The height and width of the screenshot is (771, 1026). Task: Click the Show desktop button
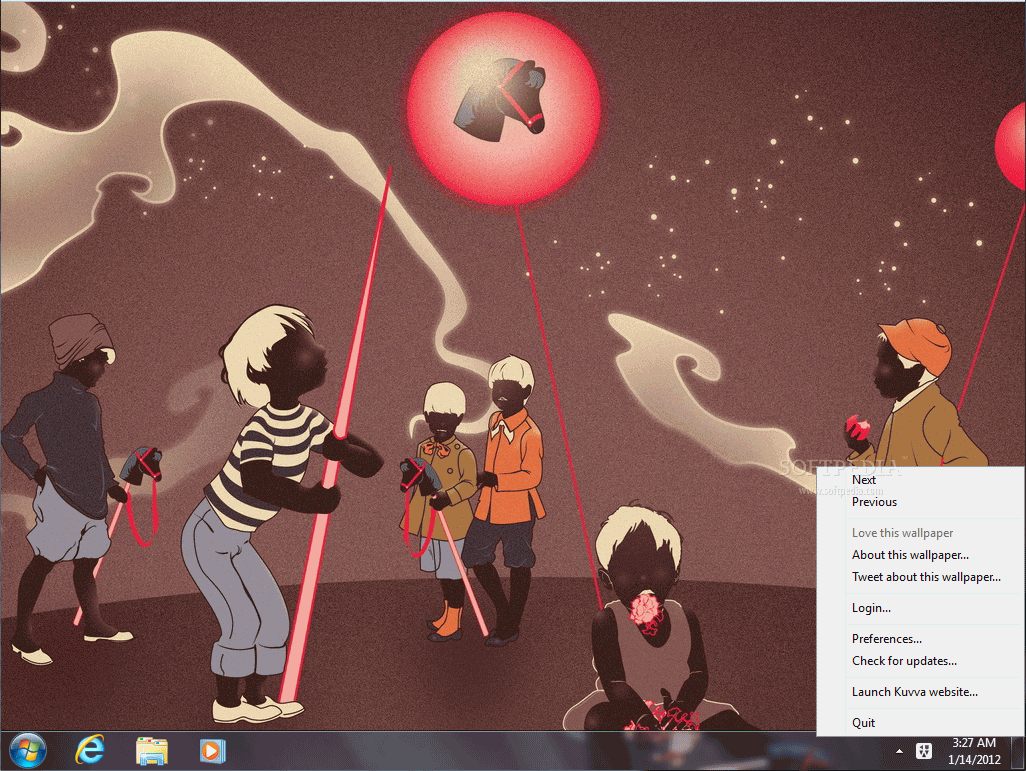point(1017,751)
